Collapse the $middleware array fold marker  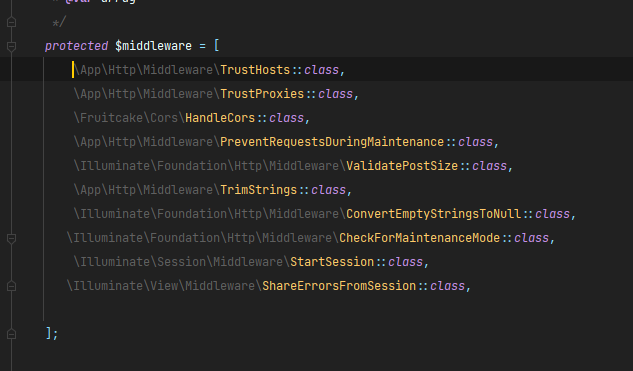pyautogui.click(x=12, y=46)
